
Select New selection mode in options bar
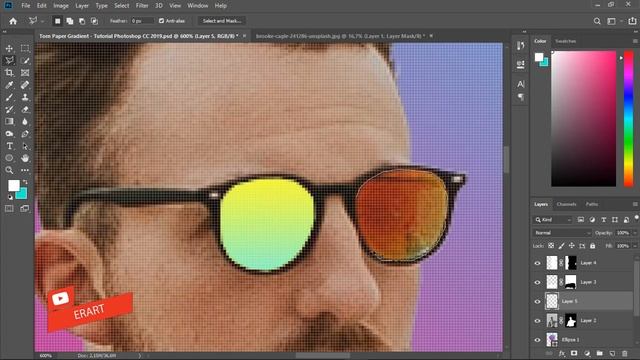(58, 21)
